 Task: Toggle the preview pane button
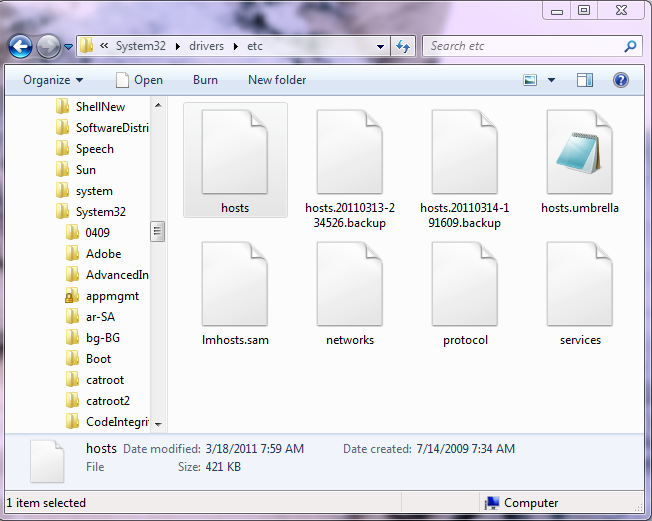tap(585, 80)
